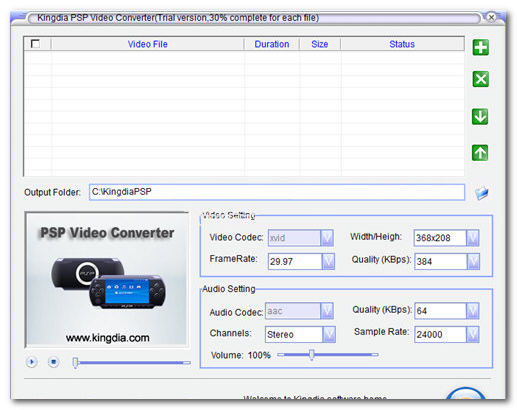Click the Output Folder path field
The width and height of the screenshot is (517, 410).
277,192
